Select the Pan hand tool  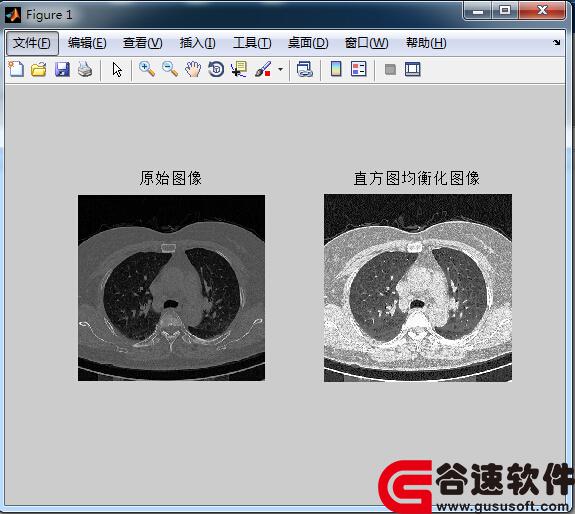click(x=193, y=69)
